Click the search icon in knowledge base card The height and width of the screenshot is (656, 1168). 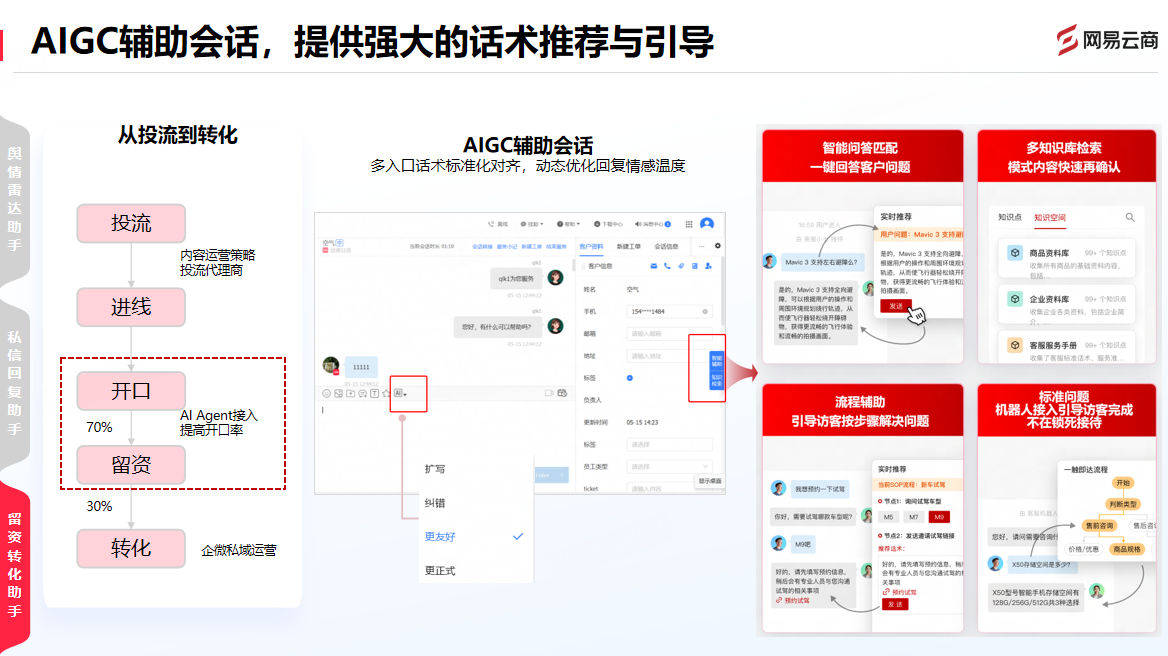[x=1130, y=217]
